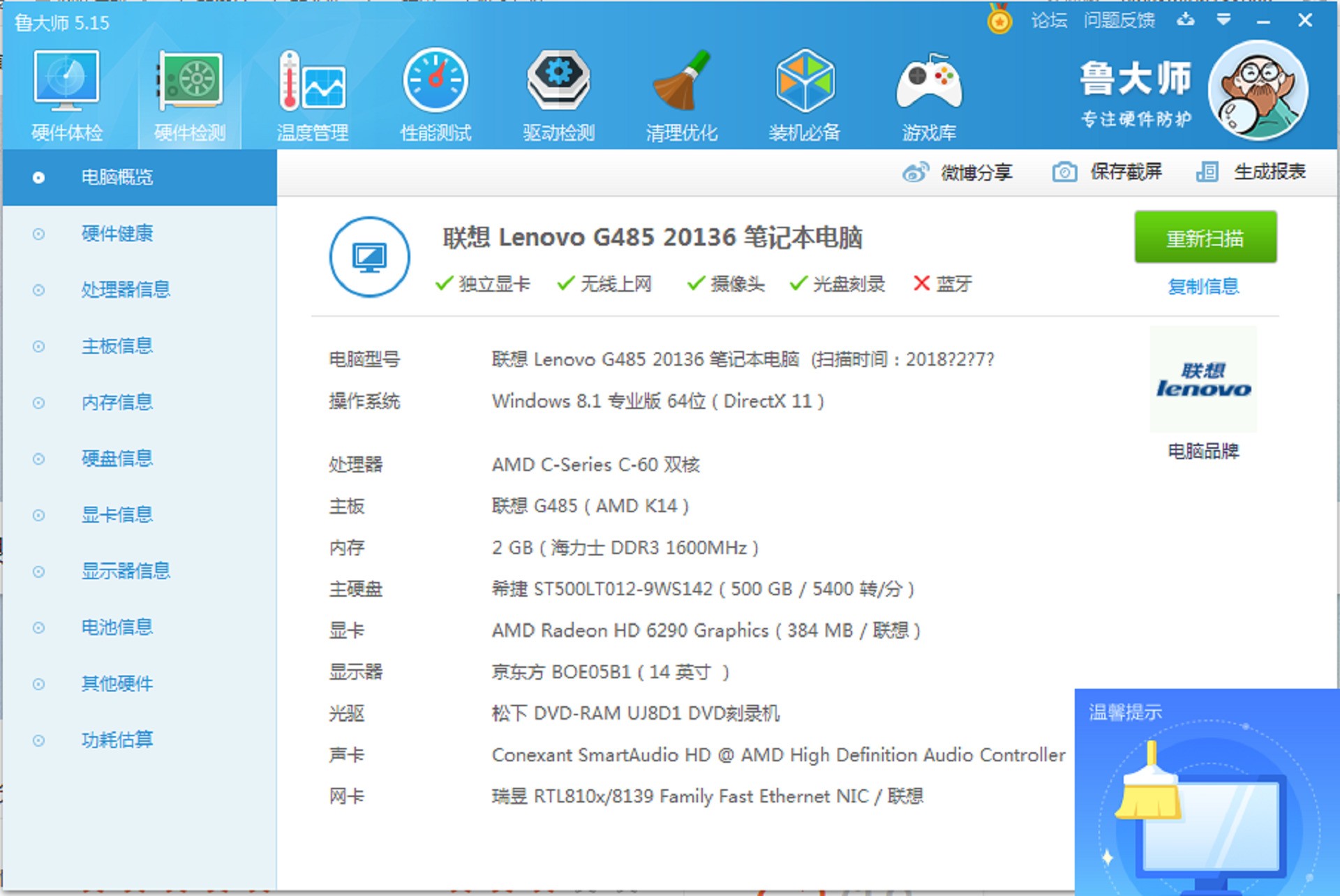Click the Weibo logo icon

click(915, 172)
